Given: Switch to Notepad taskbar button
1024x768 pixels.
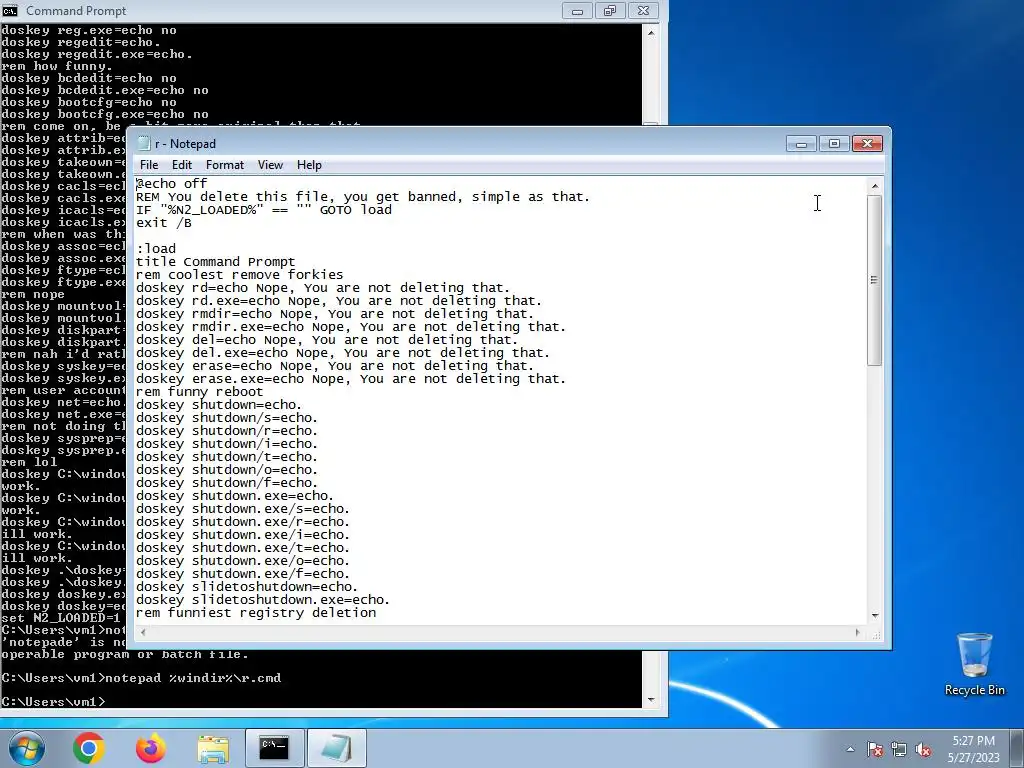Looking at the screenshot, I should (336, 748).
